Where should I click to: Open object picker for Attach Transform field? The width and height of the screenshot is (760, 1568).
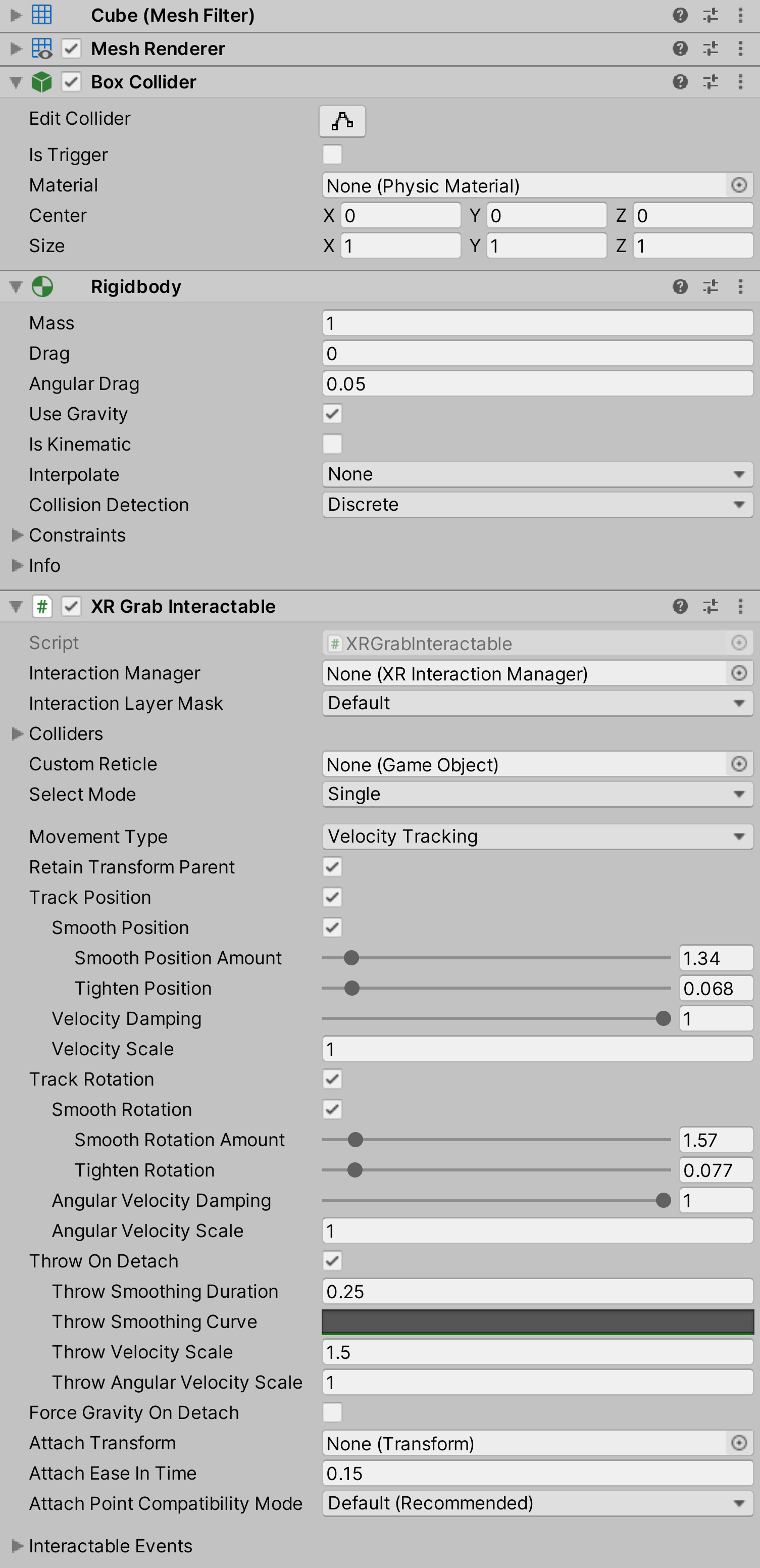(x=739, y=1443)
